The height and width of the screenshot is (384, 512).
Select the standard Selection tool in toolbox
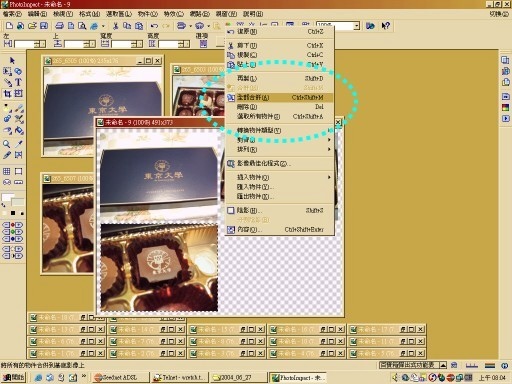7,71
